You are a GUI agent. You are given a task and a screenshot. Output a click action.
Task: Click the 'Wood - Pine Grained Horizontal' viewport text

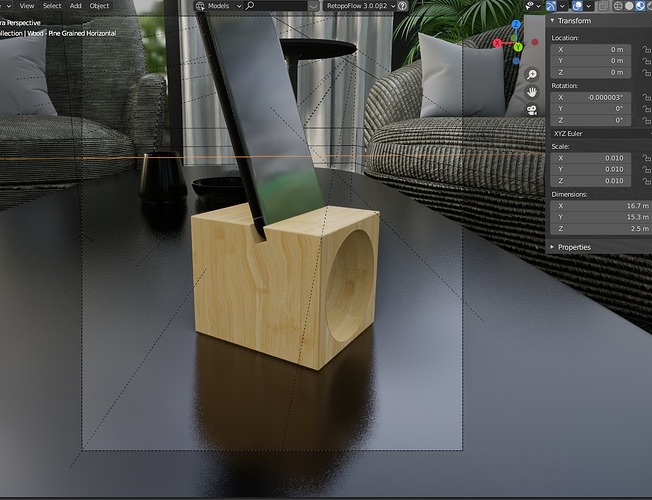click(72, 33)
